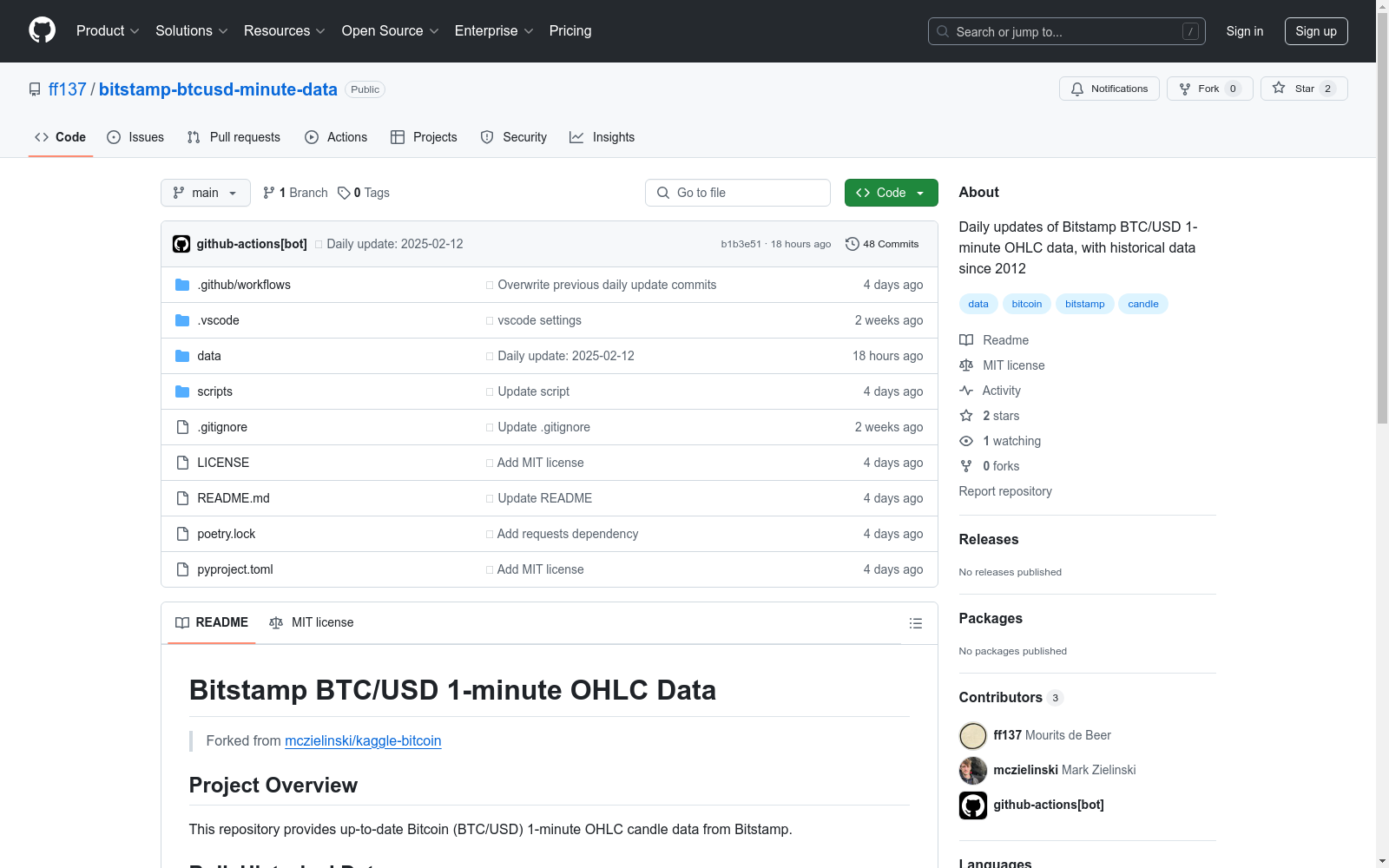
Task: Switch to the Projects tab
Action: pyautogui.click(x=424, y=137)
